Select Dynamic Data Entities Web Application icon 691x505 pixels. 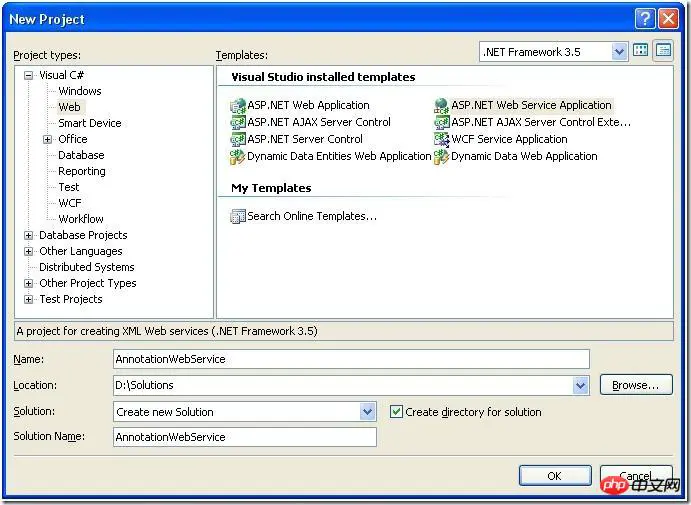[x=238, y=156]
